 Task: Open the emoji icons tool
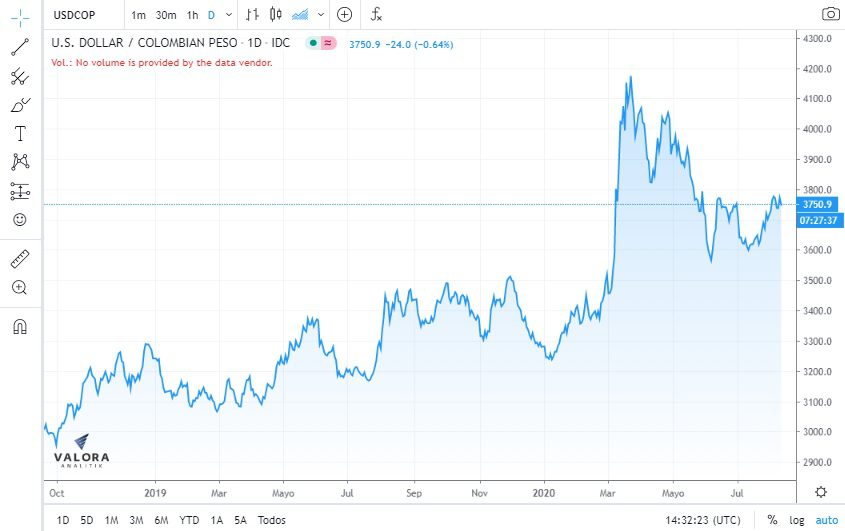tap(20, 219)
